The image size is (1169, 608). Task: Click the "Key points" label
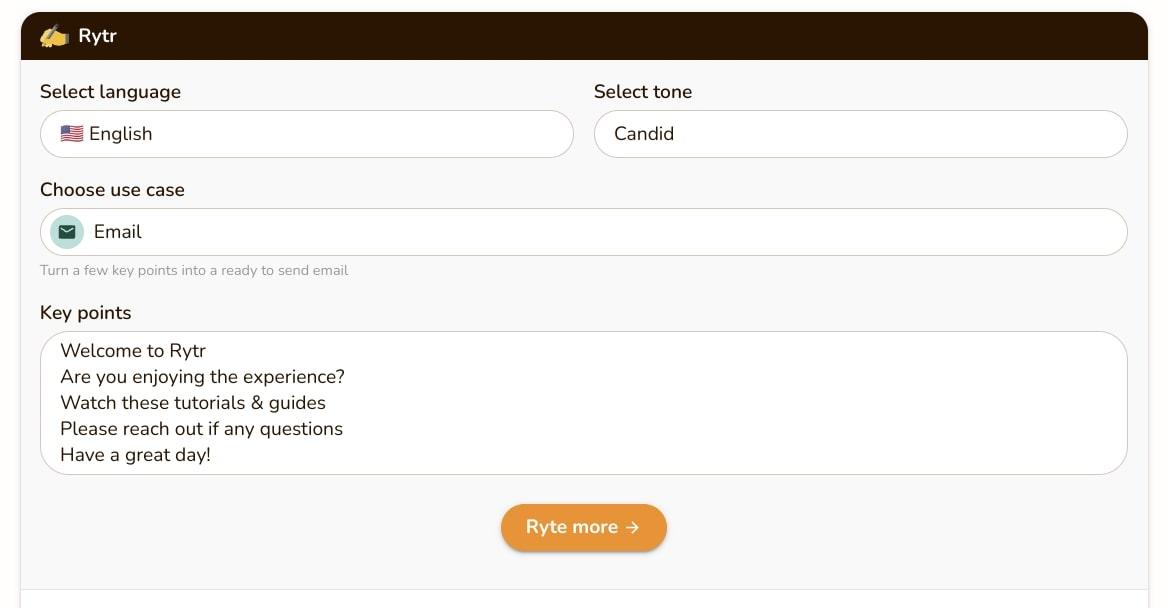[85, 313]
